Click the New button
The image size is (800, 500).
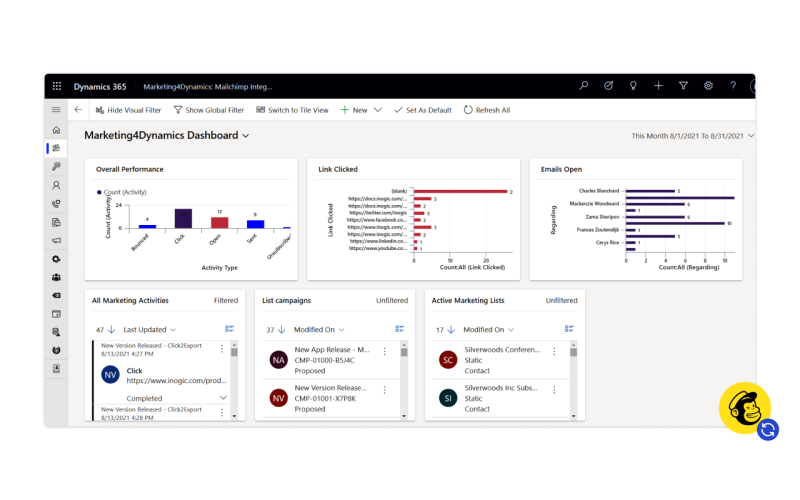pyautogui.click(x=354, y=110)
